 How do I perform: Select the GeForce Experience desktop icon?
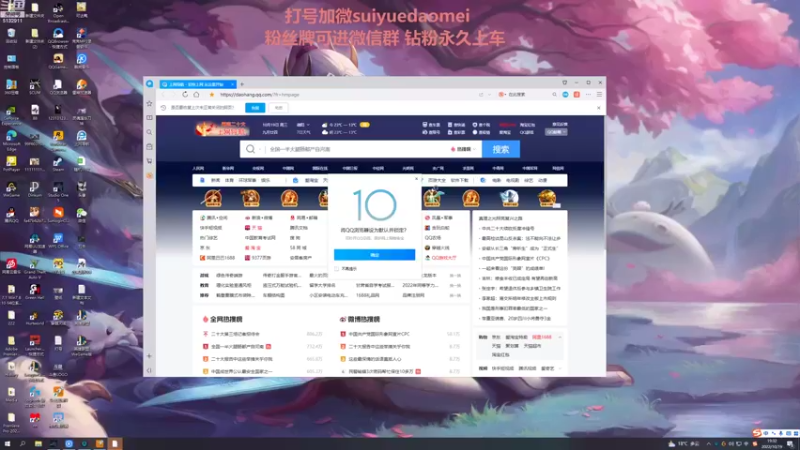[x=11, y=115]
